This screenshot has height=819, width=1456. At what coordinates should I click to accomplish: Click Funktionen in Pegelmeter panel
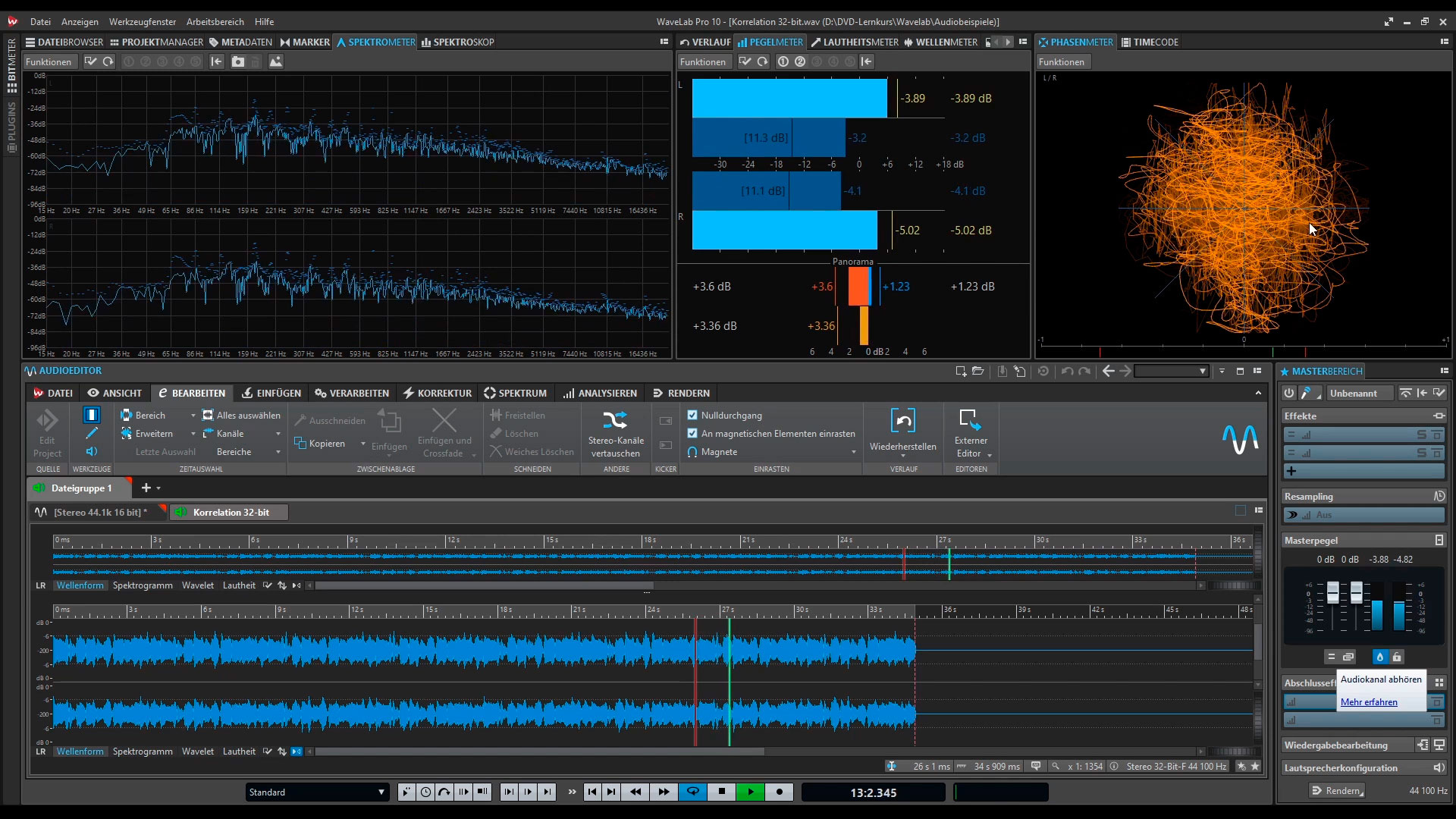703,61
